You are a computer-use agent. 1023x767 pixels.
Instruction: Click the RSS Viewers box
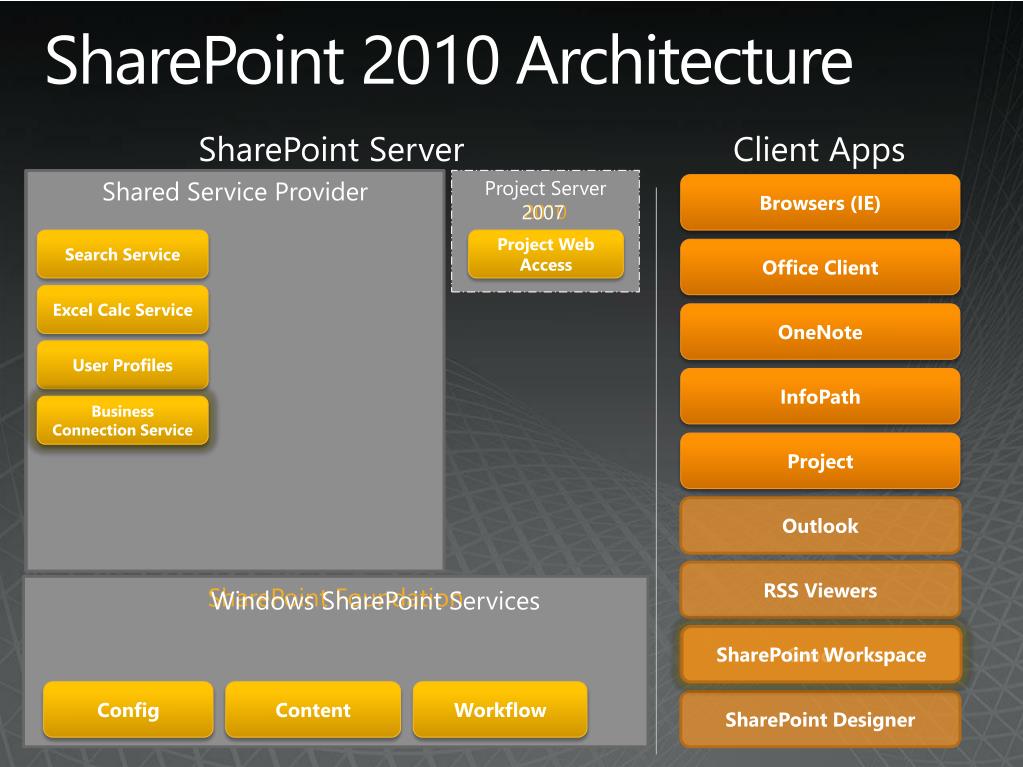click(820, 590)
